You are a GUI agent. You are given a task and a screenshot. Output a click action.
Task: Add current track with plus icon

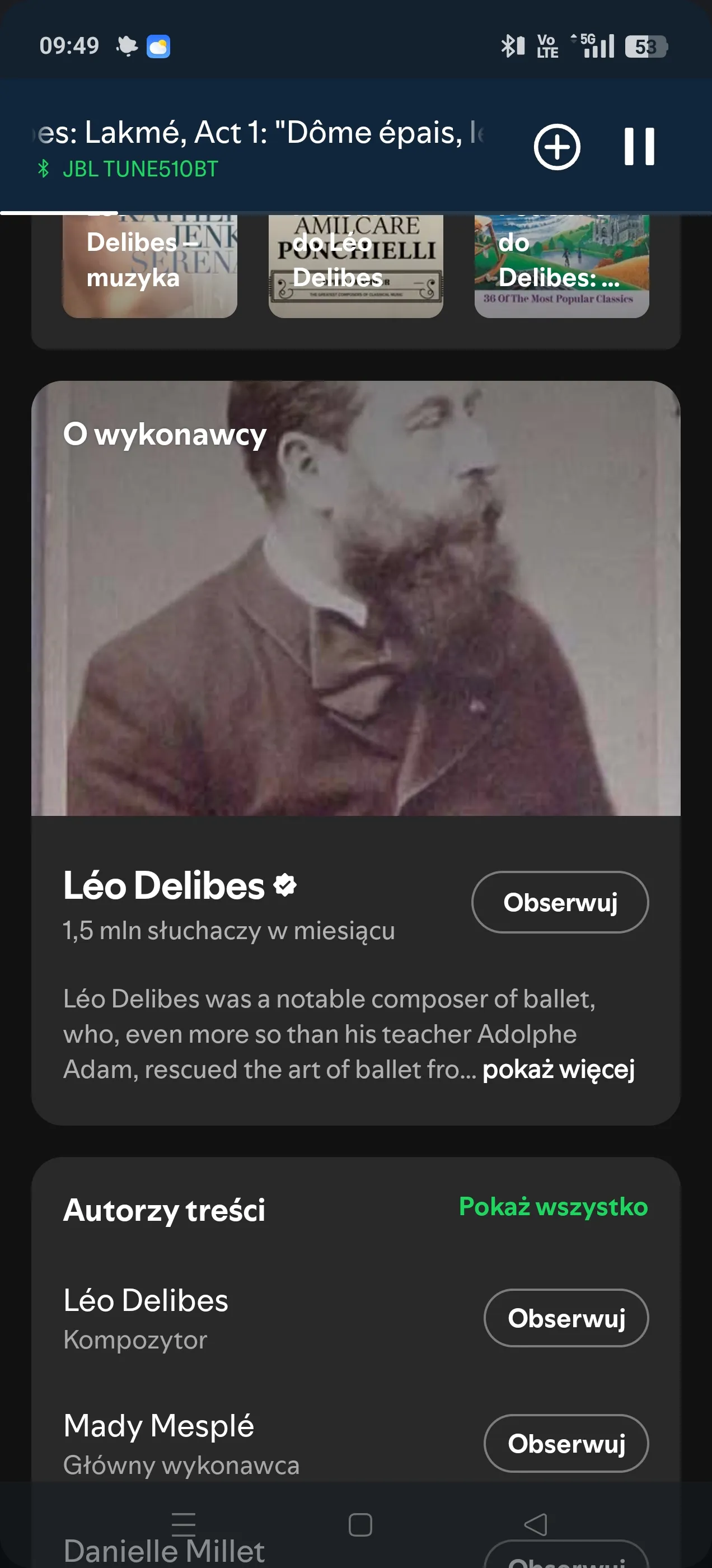pyautogui.click(x=557, y=147)
